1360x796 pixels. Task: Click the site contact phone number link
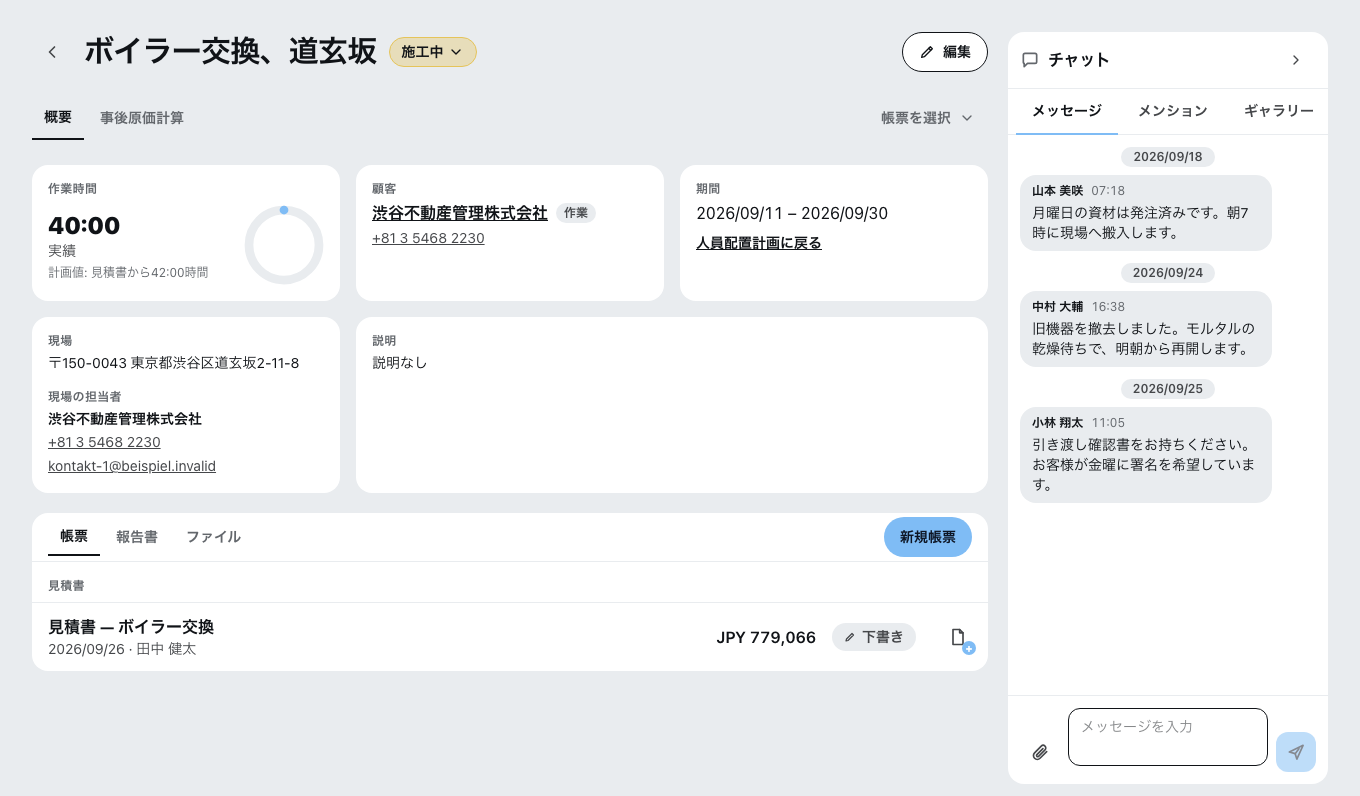[x=104, y=442]
